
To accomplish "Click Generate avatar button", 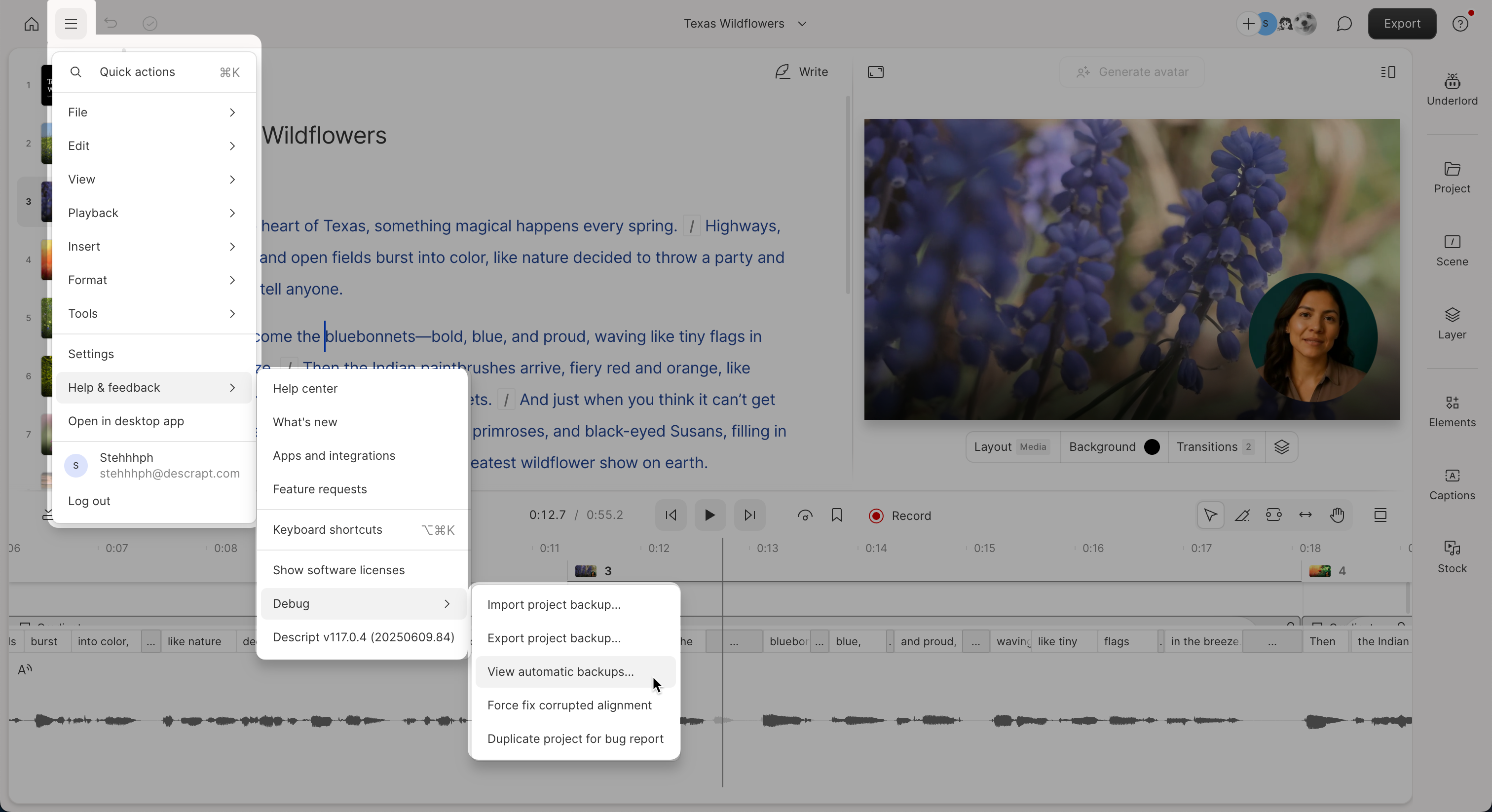I will (x=1131, y=72).
